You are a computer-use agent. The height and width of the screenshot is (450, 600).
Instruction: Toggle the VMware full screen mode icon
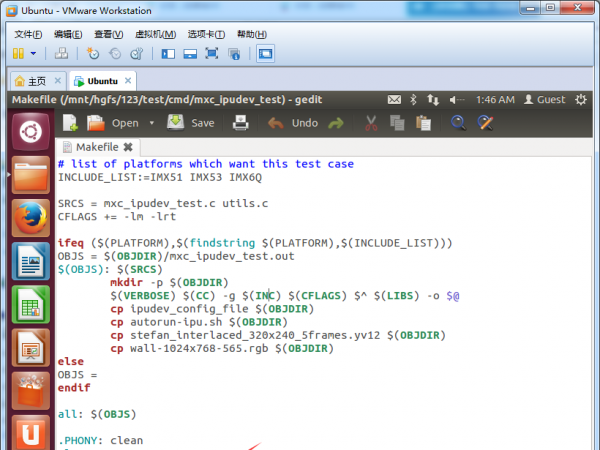click(211, 53)
